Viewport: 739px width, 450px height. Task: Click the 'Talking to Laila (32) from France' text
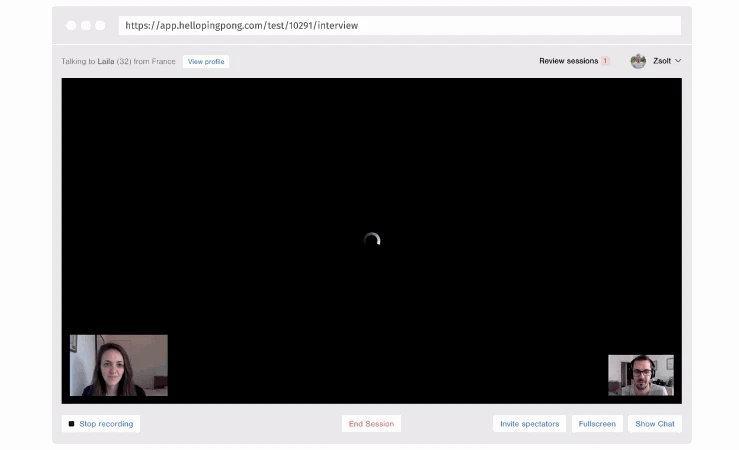click(118, 61)
